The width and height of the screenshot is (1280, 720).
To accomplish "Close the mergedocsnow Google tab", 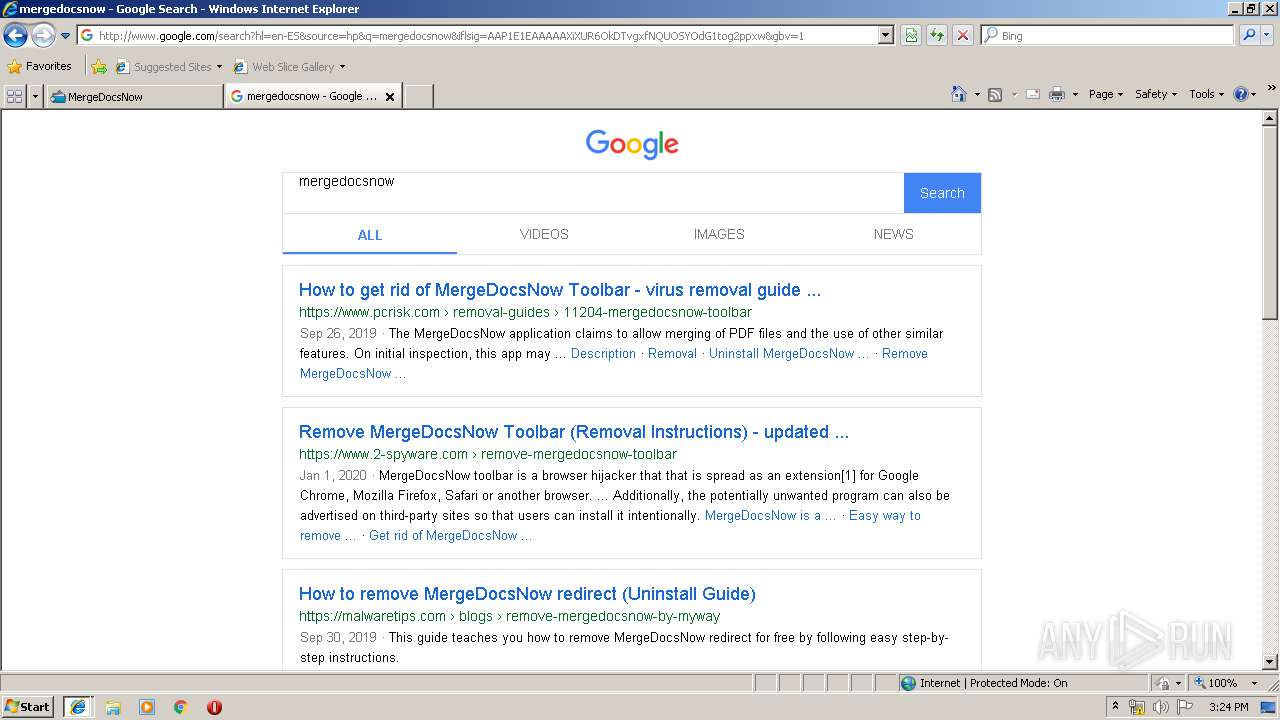I will pyautogui.click(x=390, y=97).
